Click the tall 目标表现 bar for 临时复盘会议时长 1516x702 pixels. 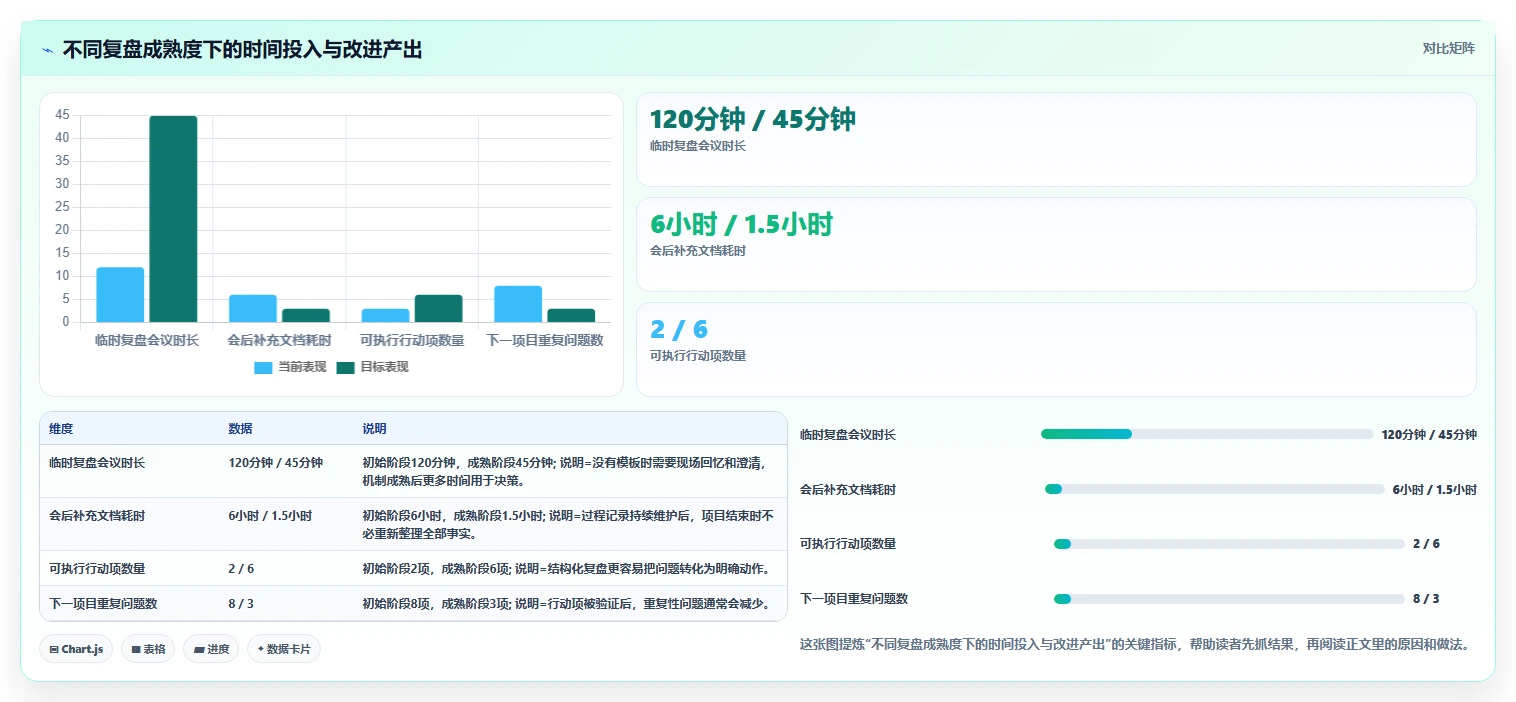174,219
